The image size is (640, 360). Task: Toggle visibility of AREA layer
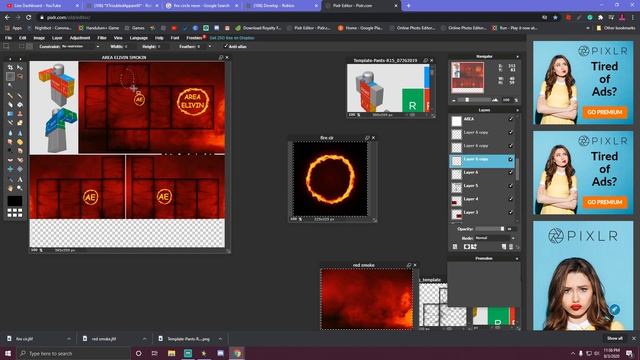[x=510, y=119]
